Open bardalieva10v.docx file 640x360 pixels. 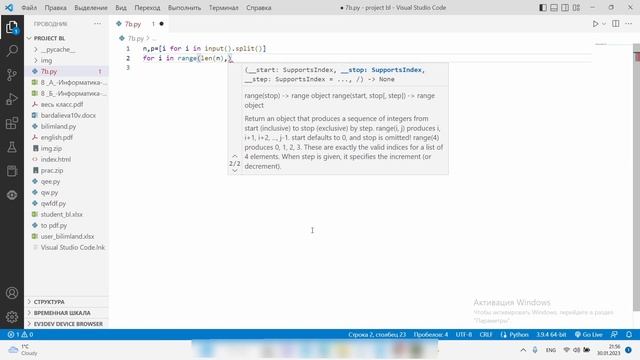[x=68, y=116]
